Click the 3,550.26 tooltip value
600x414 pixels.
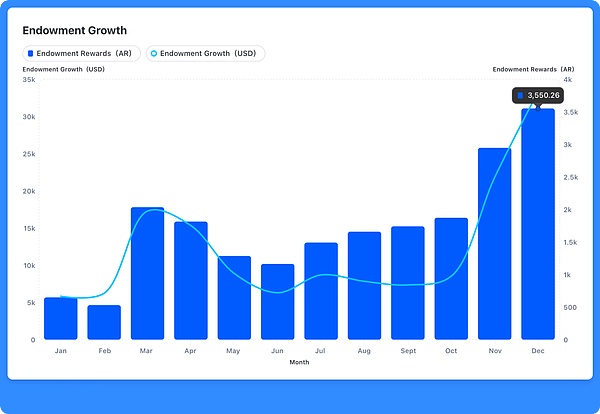[x=543, y=96]
